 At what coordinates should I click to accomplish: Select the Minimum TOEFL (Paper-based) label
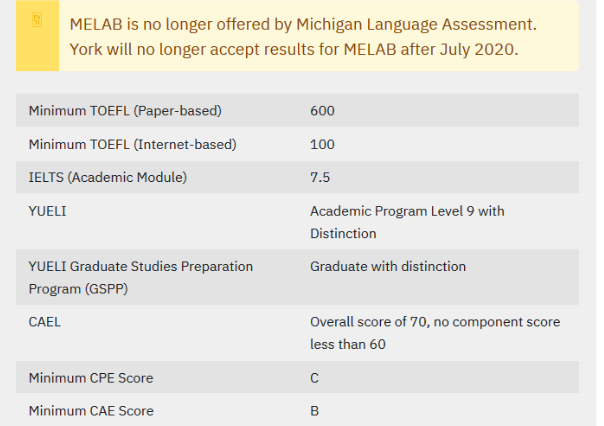click(125, 110)
